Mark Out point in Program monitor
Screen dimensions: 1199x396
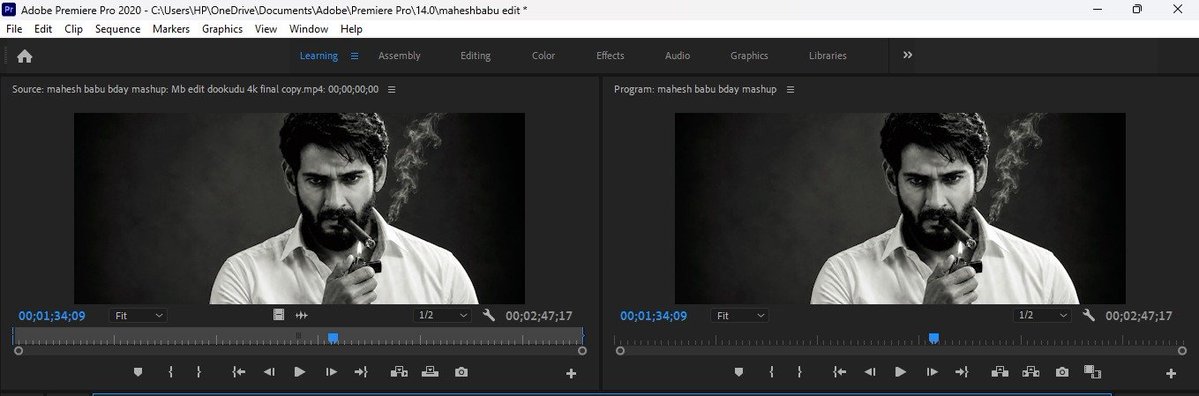[x=799, y=372]
